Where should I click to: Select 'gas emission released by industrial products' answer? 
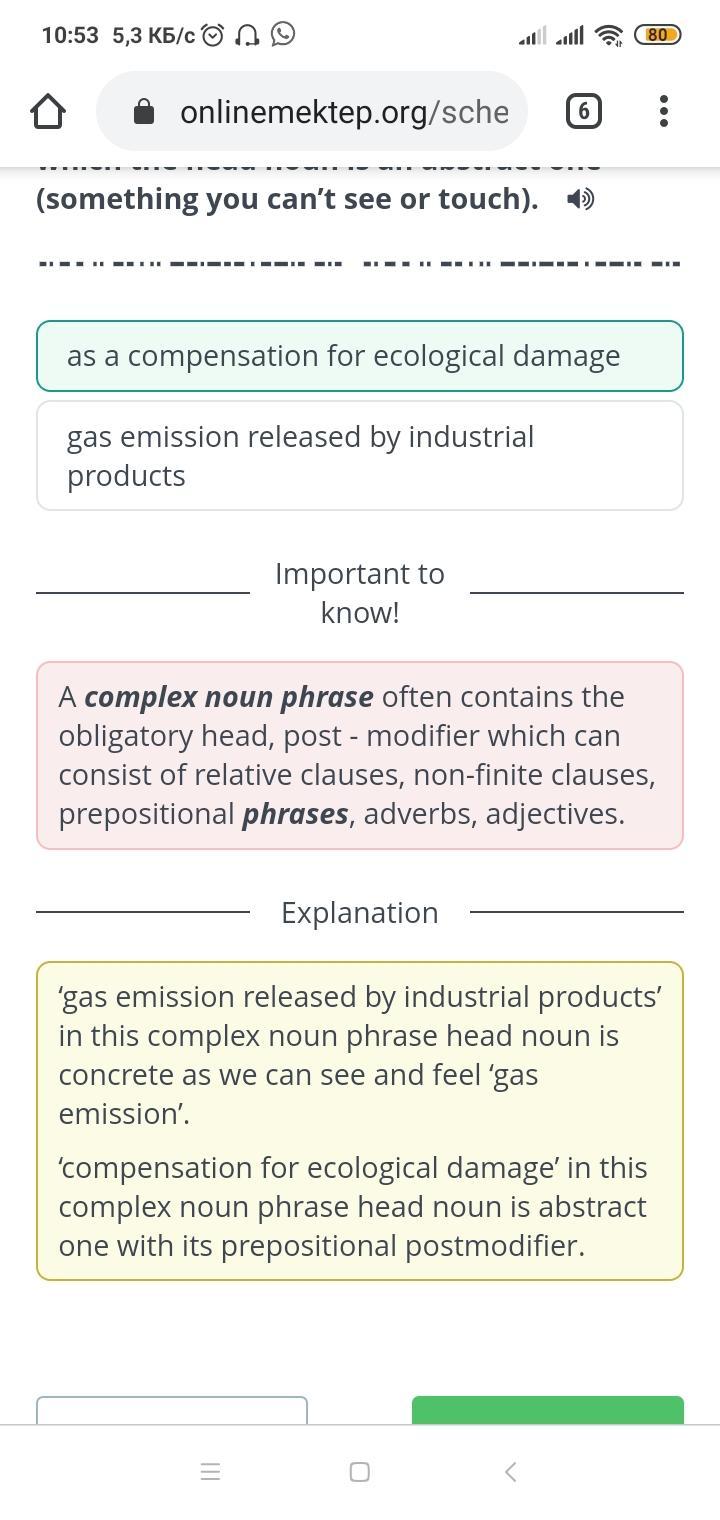[x=360, y=456]
